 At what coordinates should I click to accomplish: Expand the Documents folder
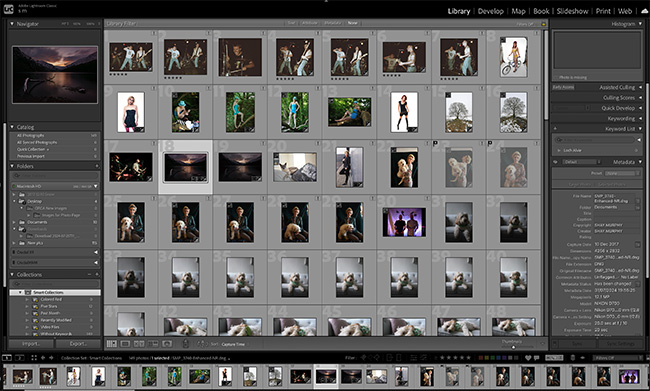pos(14,222)
